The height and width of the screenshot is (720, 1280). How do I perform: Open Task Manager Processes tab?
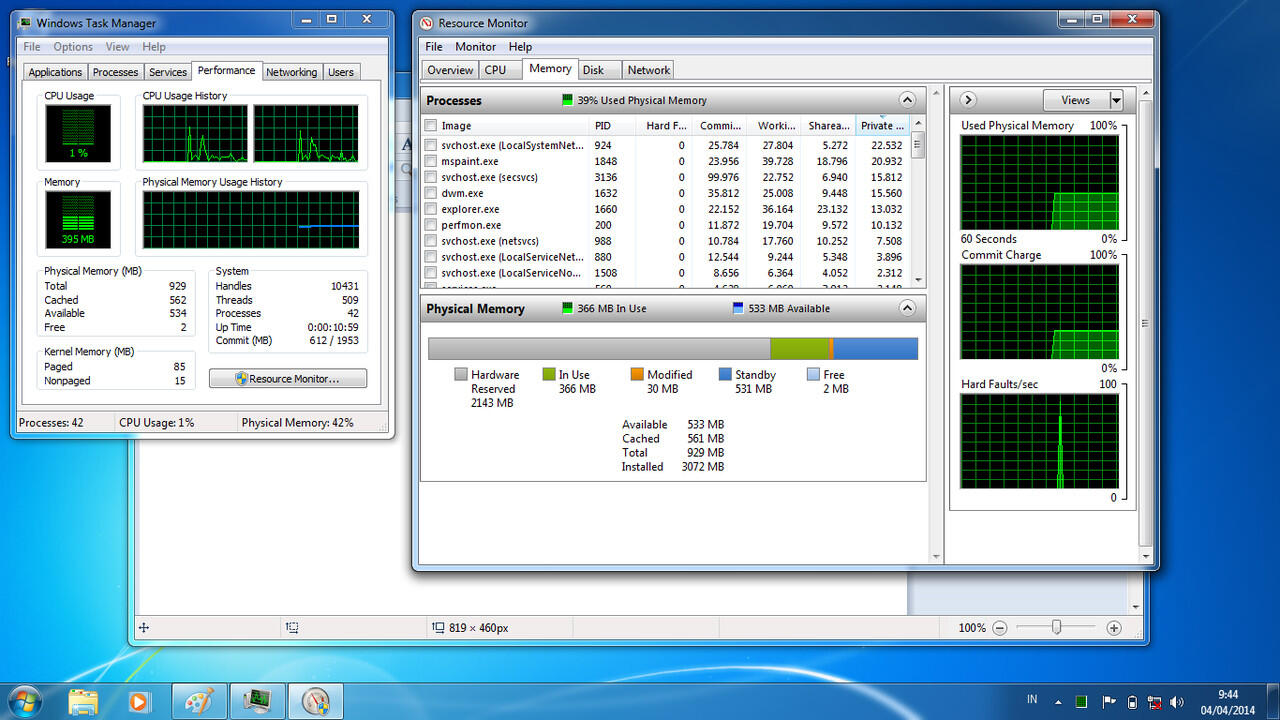coord(115,72)
